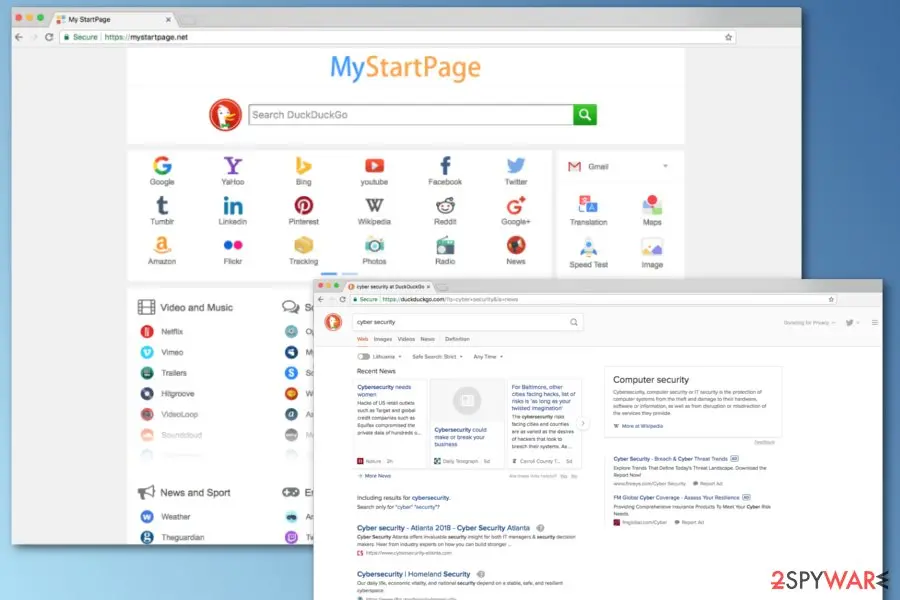Open the Reddit shortcut icon
The image size is (900, 600).
pos(445,205)
